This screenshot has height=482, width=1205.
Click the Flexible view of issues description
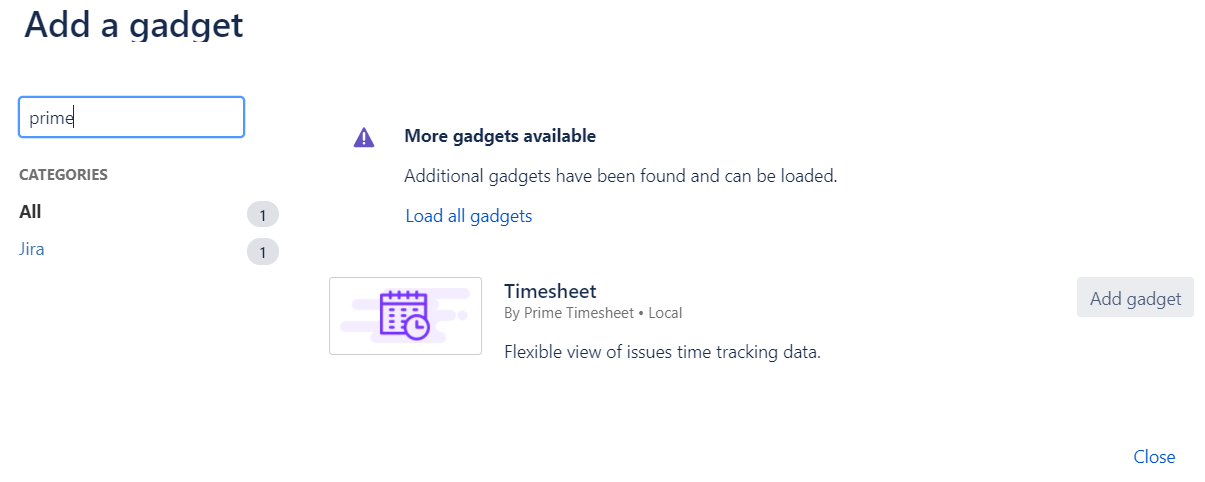[x=662, y=352]
